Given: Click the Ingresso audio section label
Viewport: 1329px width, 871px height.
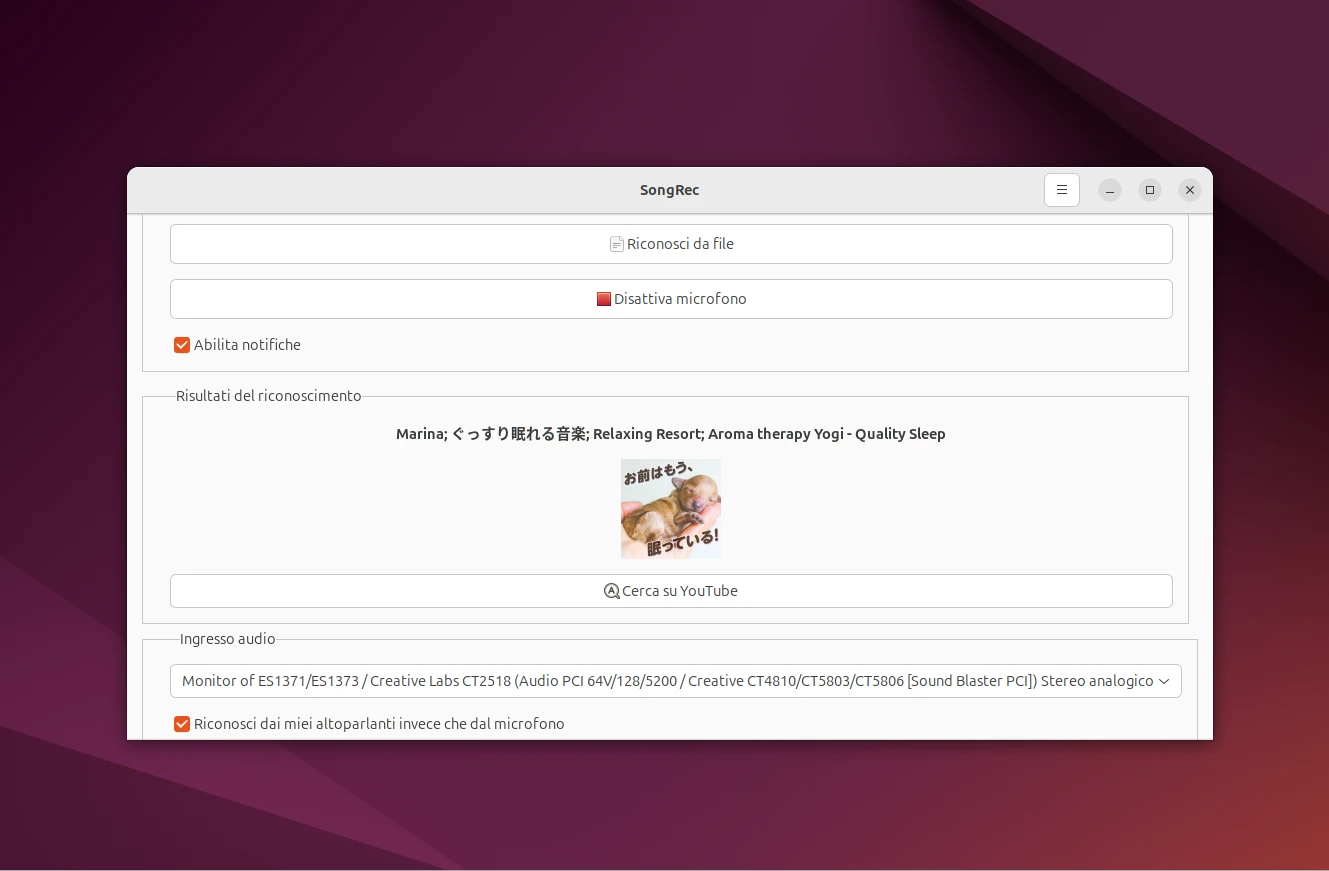Looking at the screenshot, I should (227, 639).
